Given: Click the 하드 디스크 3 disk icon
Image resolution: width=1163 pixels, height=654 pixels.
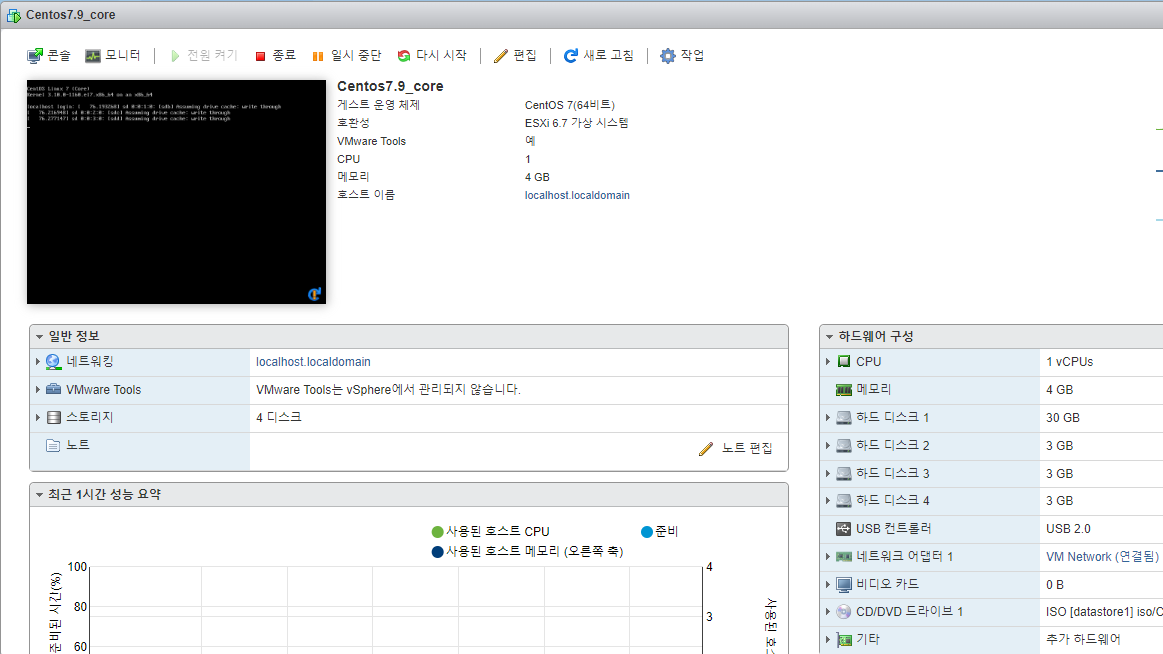Looking at the screenshot, I should pos(844,473).
